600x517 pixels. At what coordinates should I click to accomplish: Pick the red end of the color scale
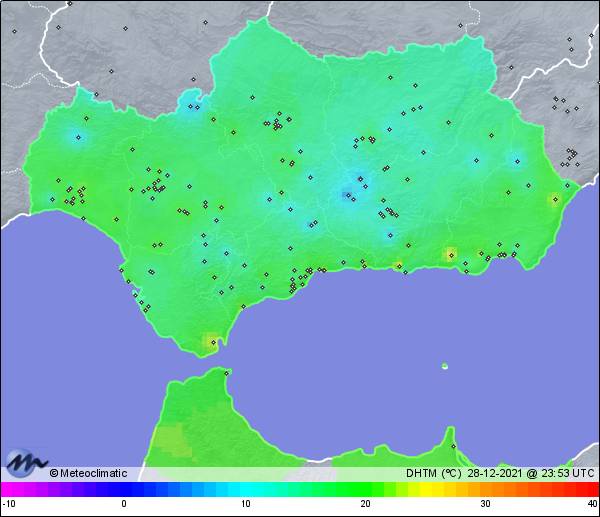coord(591,489)
